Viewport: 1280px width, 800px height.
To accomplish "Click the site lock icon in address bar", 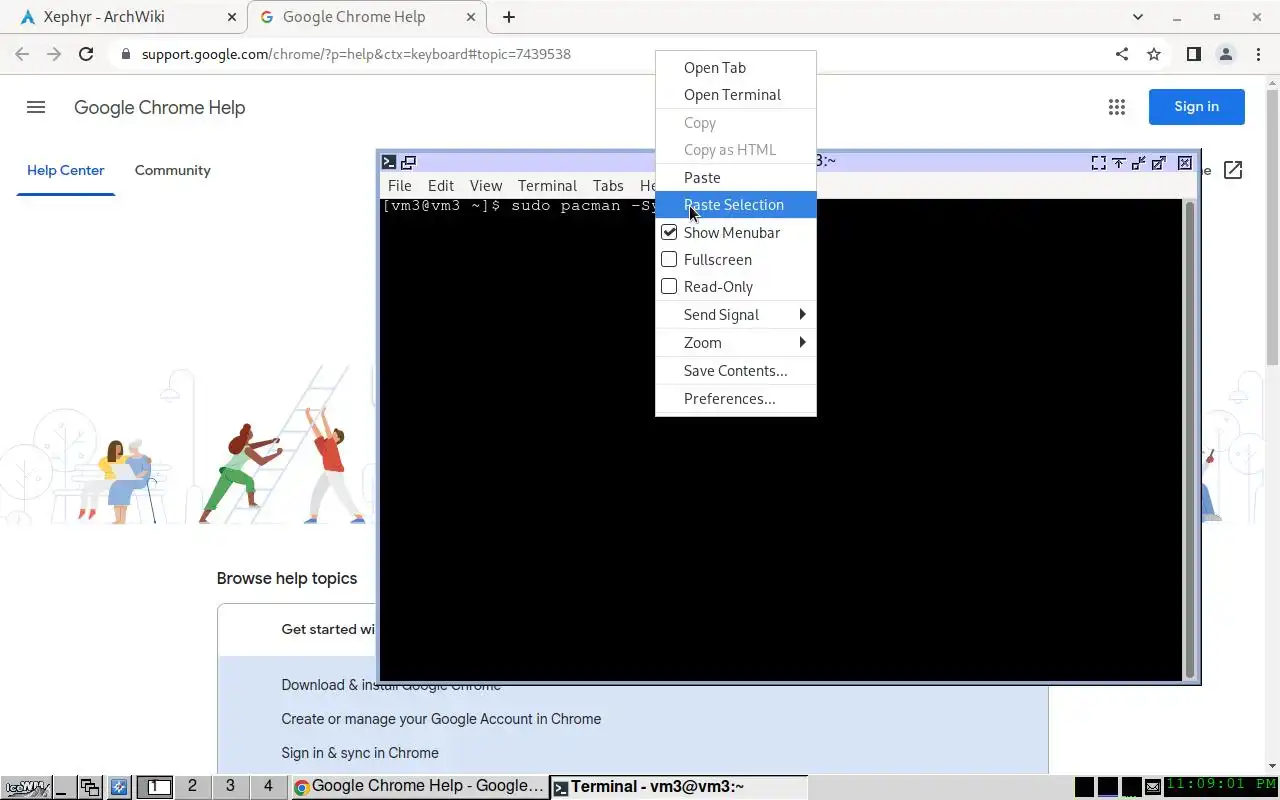I will pos(125,54).
